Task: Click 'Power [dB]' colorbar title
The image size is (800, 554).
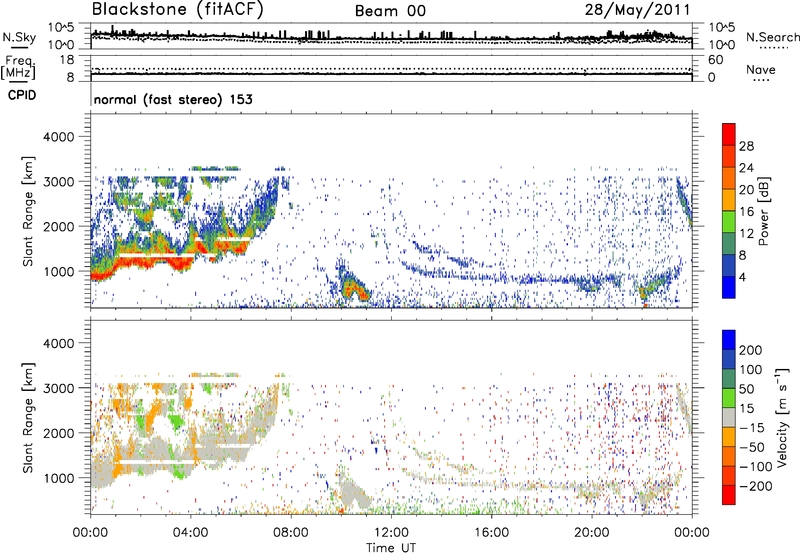Action: pos(763,211)
